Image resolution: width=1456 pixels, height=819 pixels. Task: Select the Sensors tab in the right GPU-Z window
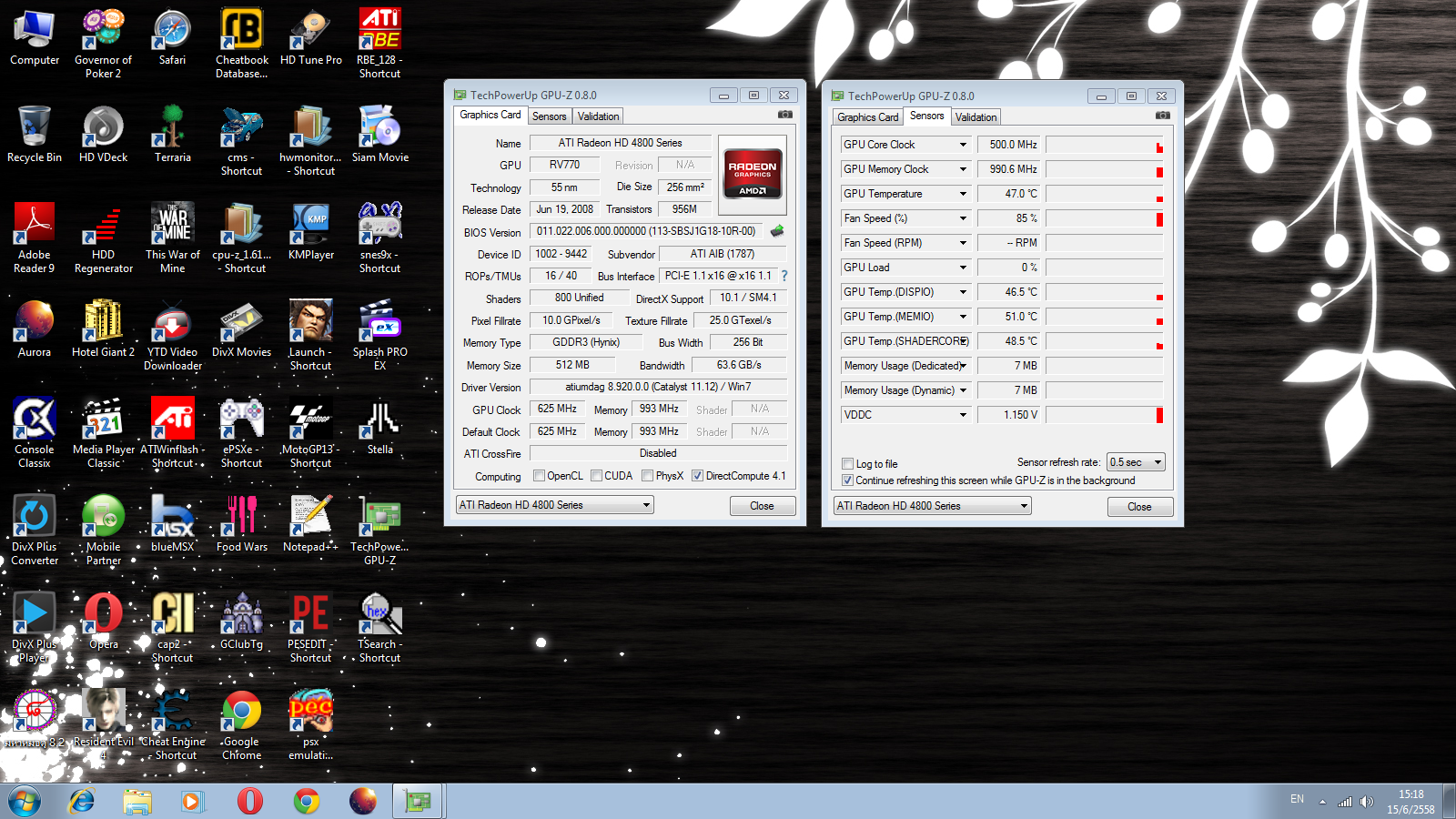tap(926, 116)
